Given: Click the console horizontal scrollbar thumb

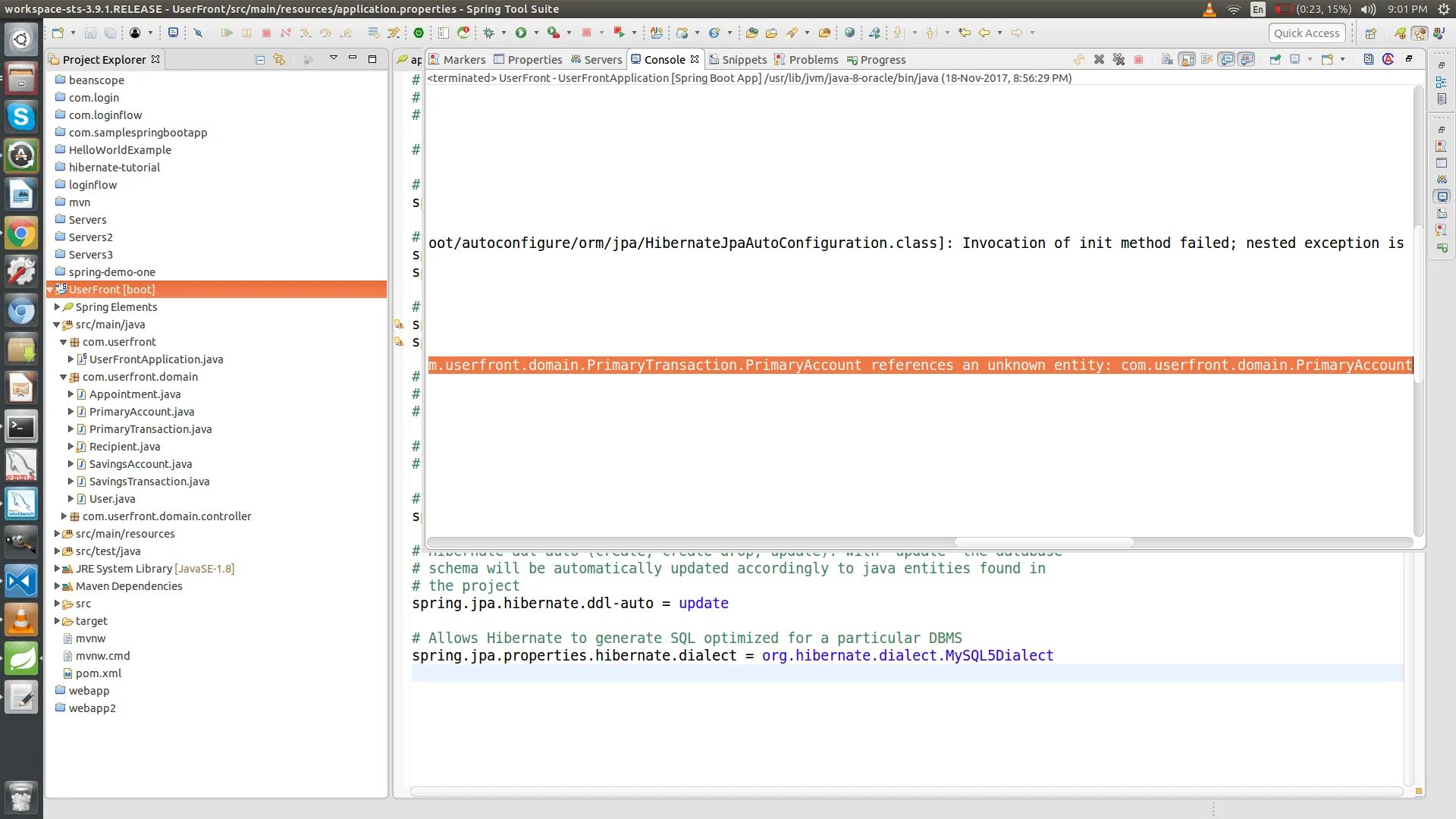Looking at the screenshot, I should pyautogui.click(x=1043, y=542).
